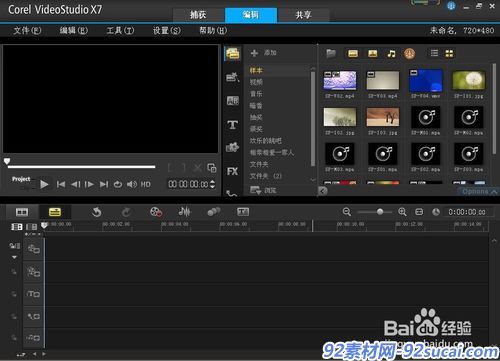This screenshot has width=500, height=361.
Task: Open the Sound Mixer waveform icon
Action: [x=184, y=211]
